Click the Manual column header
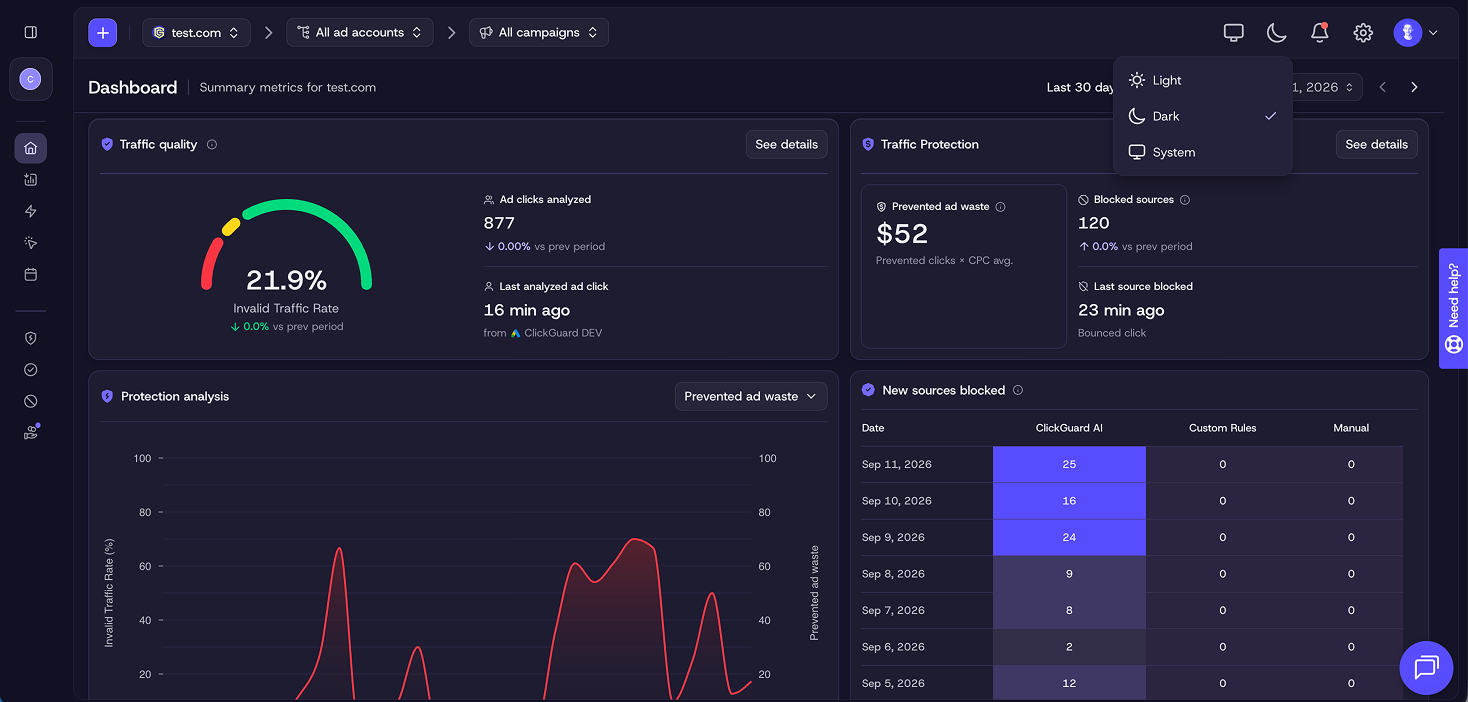1468x702 pixels. click(x=1351, y=428)
